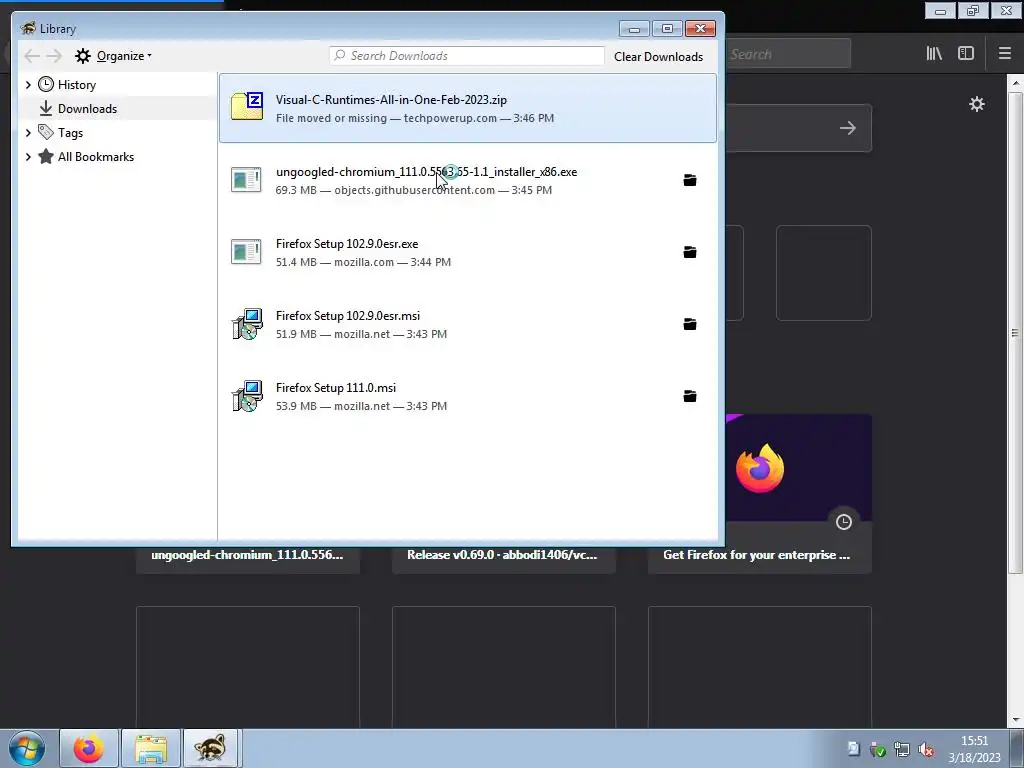Click the exe icon beside ungoogled-chromium installer
The image size is (1024, 768).
pos(246,180)
